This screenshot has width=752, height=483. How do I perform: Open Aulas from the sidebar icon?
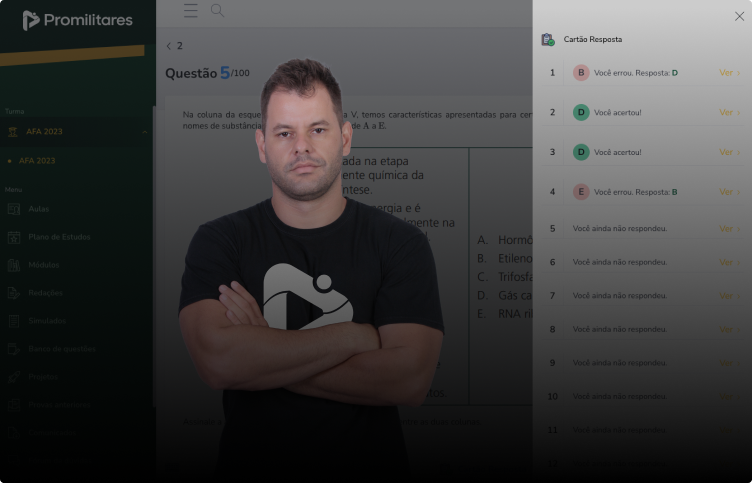click(x=14, y=209)
